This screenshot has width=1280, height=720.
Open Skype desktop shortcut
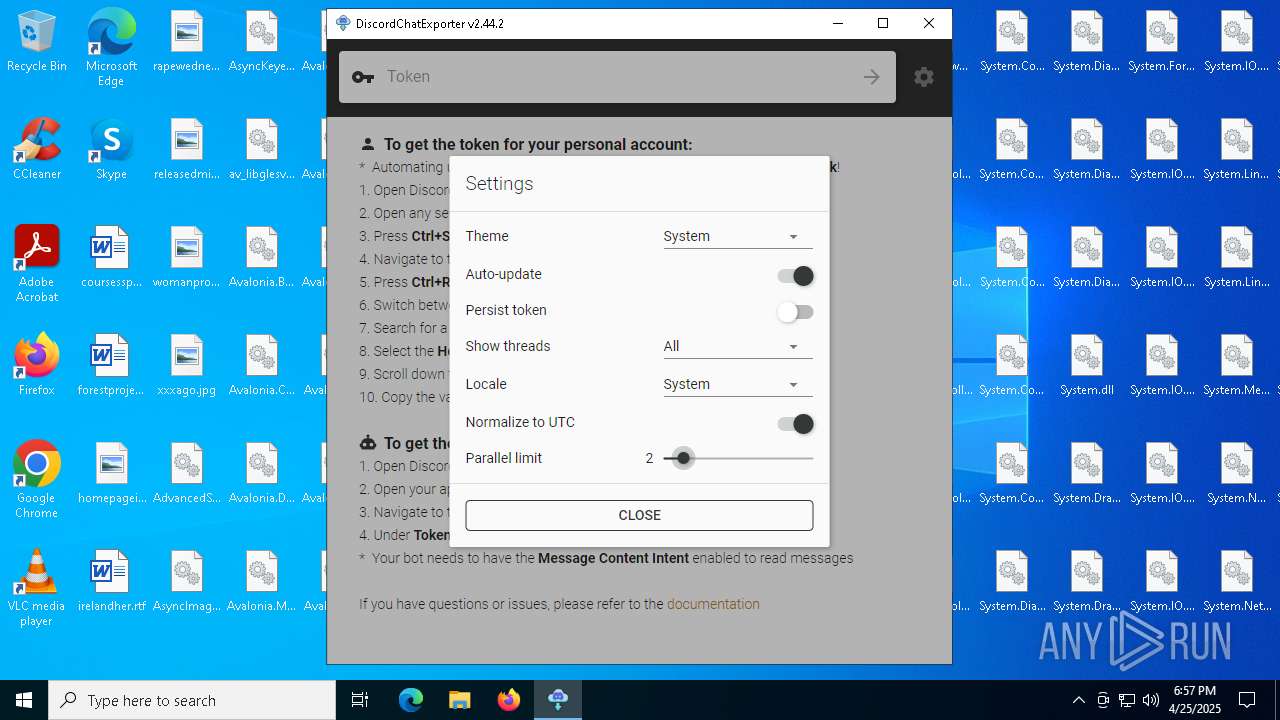click(111, 149)
